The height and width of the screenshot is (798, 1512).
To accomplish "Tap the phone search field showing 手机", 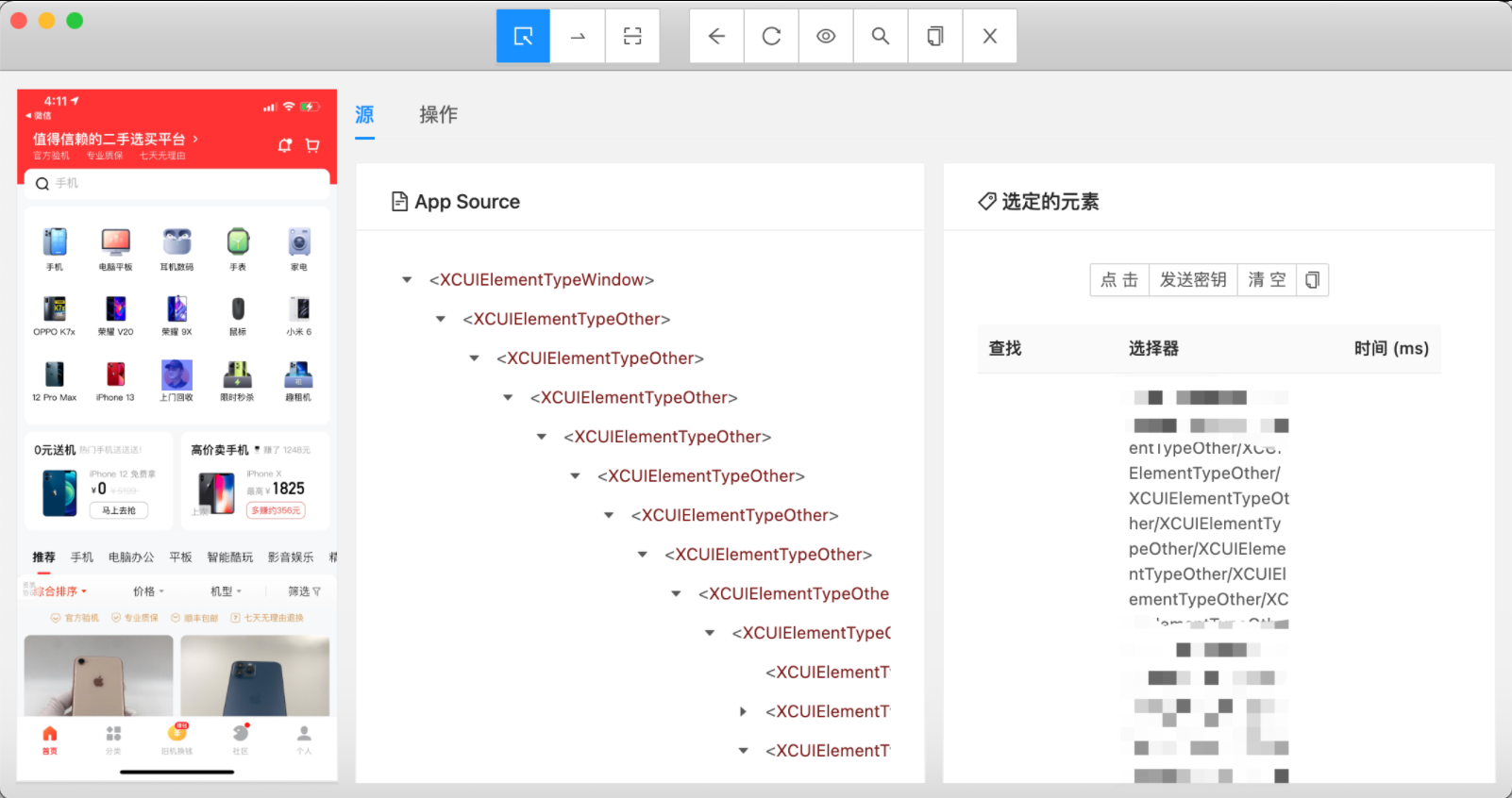I will (177, 184).
